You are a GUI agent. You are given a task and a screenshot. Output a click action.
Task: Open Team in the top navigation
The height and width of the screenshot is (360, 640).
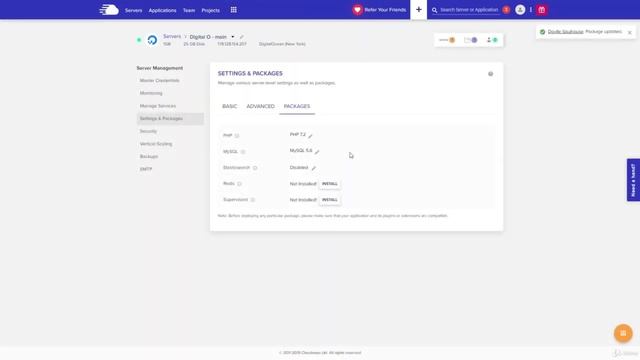click(x=189, y=10)
